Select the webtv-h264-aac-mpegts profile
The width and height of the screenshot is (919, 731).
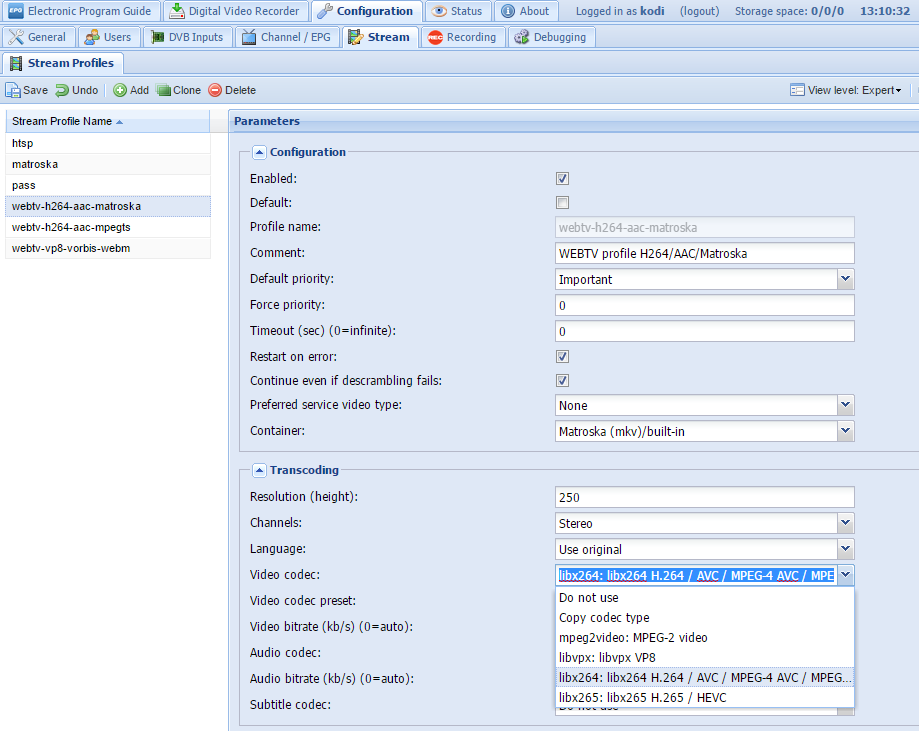tap(108, 227)
